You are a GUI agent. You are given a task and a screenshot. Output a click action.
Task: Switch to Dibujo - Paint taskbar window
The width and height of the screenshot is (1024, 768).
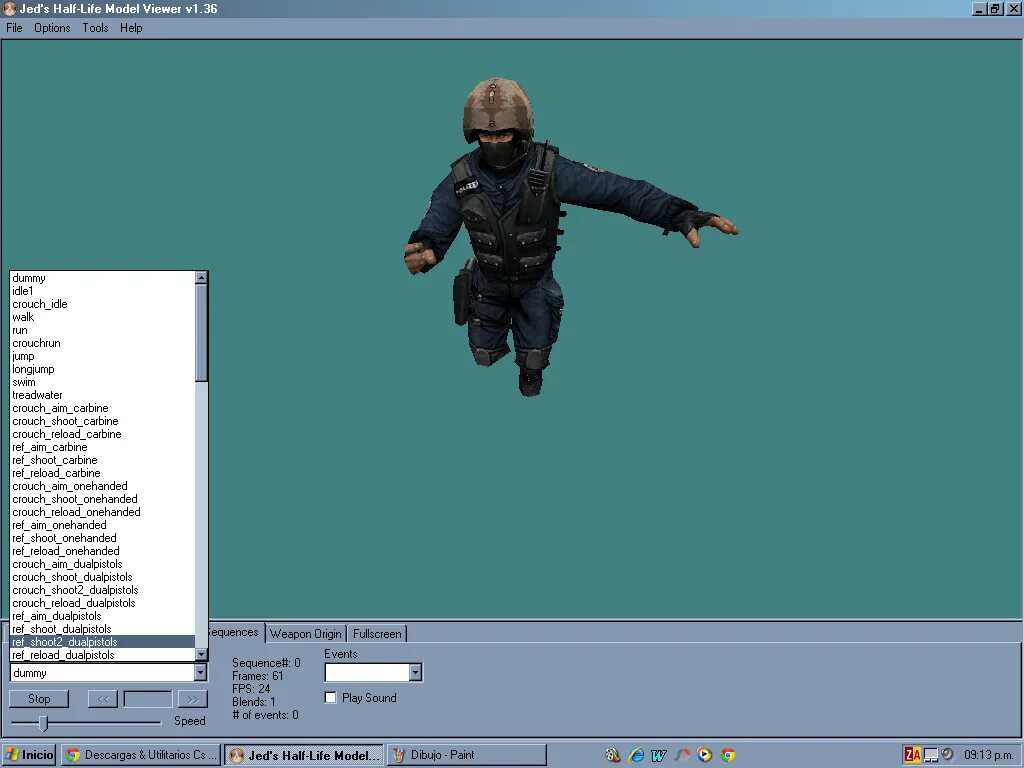[x=467, y=755]
